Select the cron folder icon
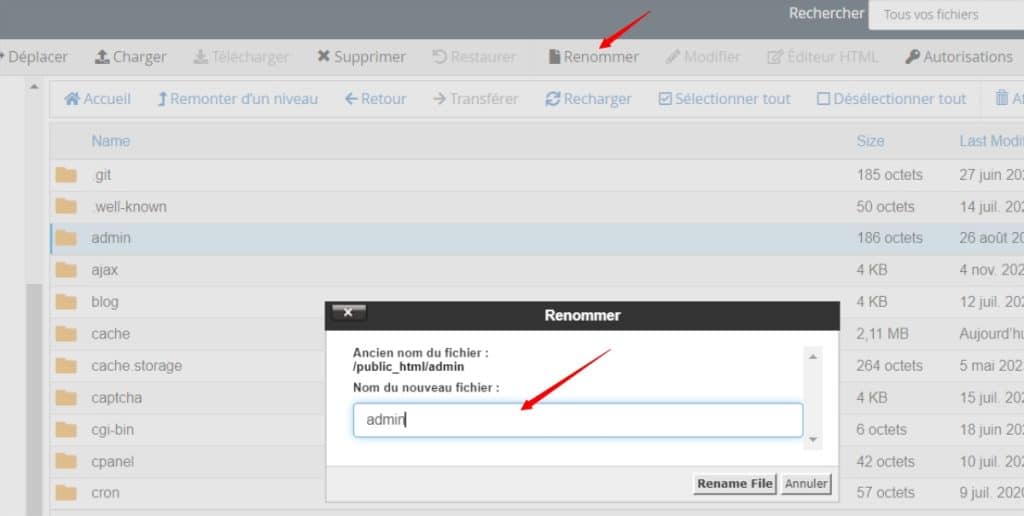1024x516 pixels. click(x=66, y=492)
